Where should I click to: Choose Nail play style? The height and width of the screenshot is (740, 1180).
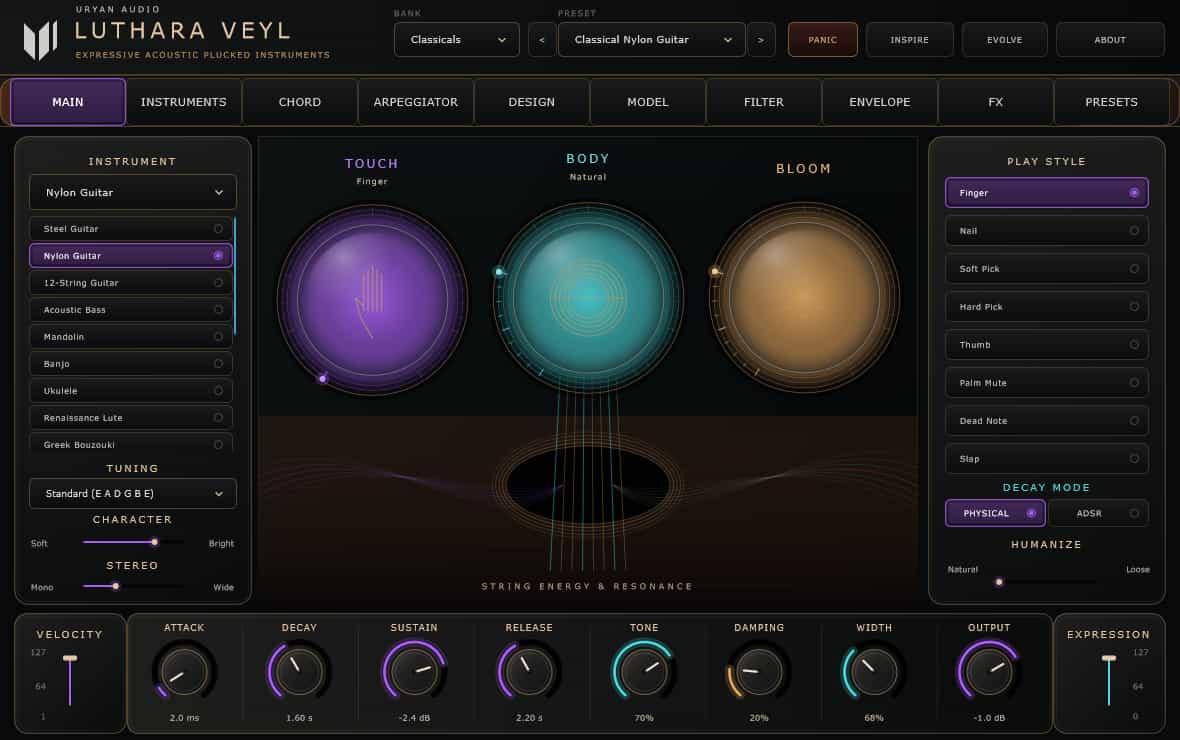(x=1047, y=231)
